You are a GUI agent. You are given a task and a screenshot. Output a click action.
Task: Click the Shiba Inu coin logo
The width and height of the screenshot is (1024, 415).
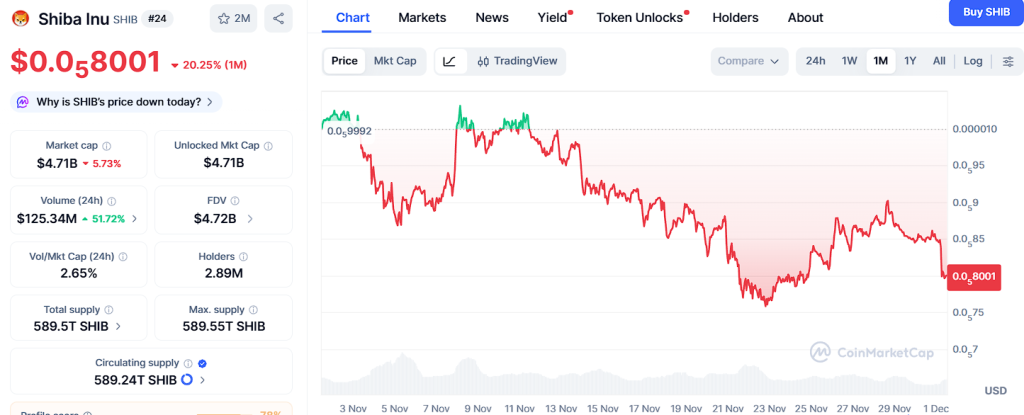[x=19, y=18]
